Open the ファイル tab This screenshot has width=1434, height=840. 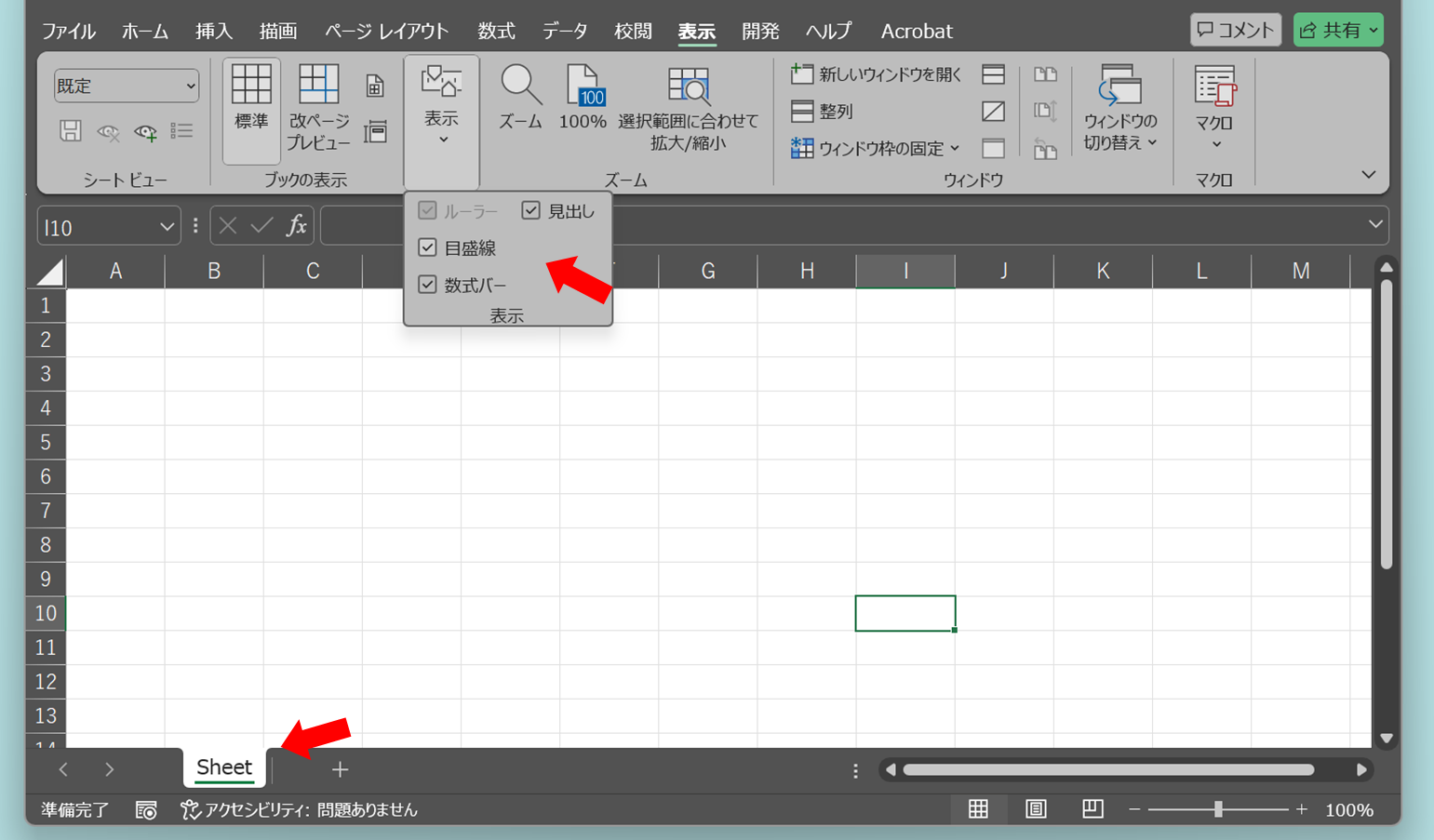(69, 31)
